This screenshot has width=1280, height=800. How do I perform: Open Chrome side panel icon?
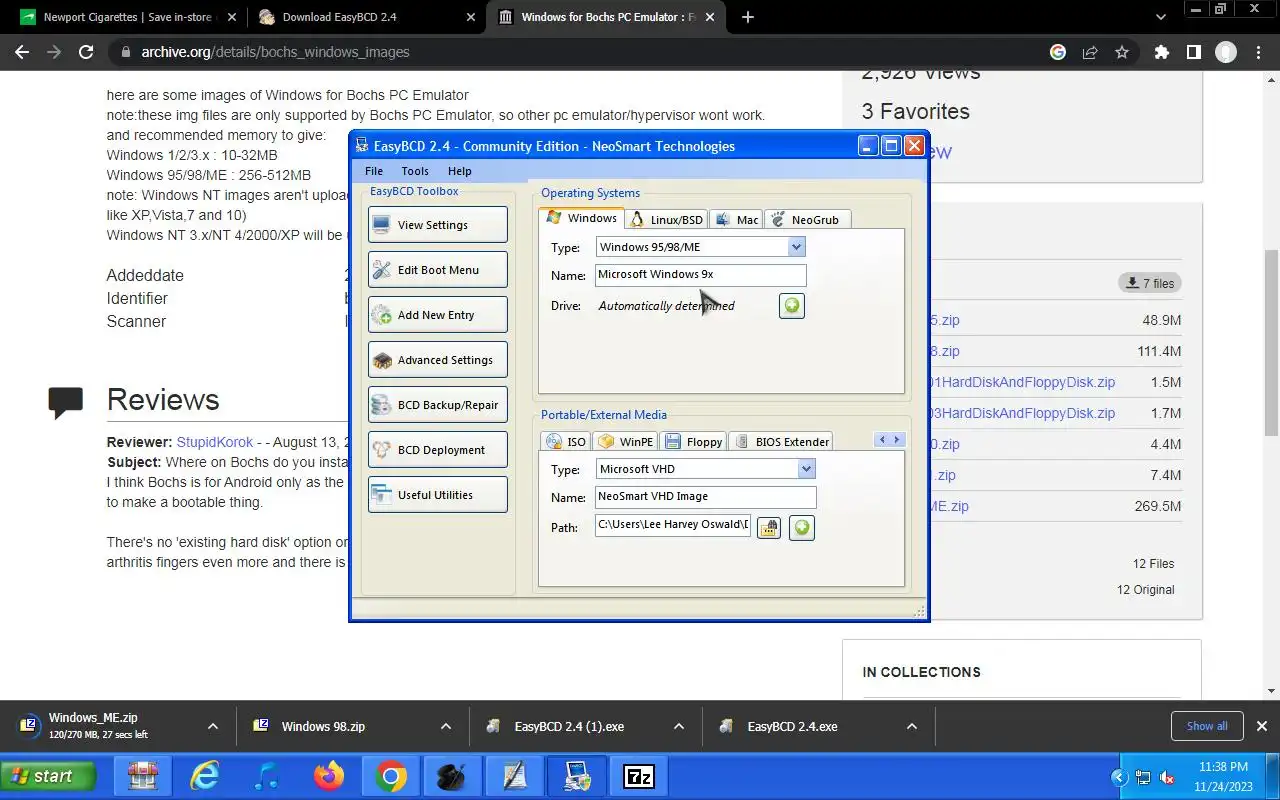pyautogui.click(x=1193, y=52)
